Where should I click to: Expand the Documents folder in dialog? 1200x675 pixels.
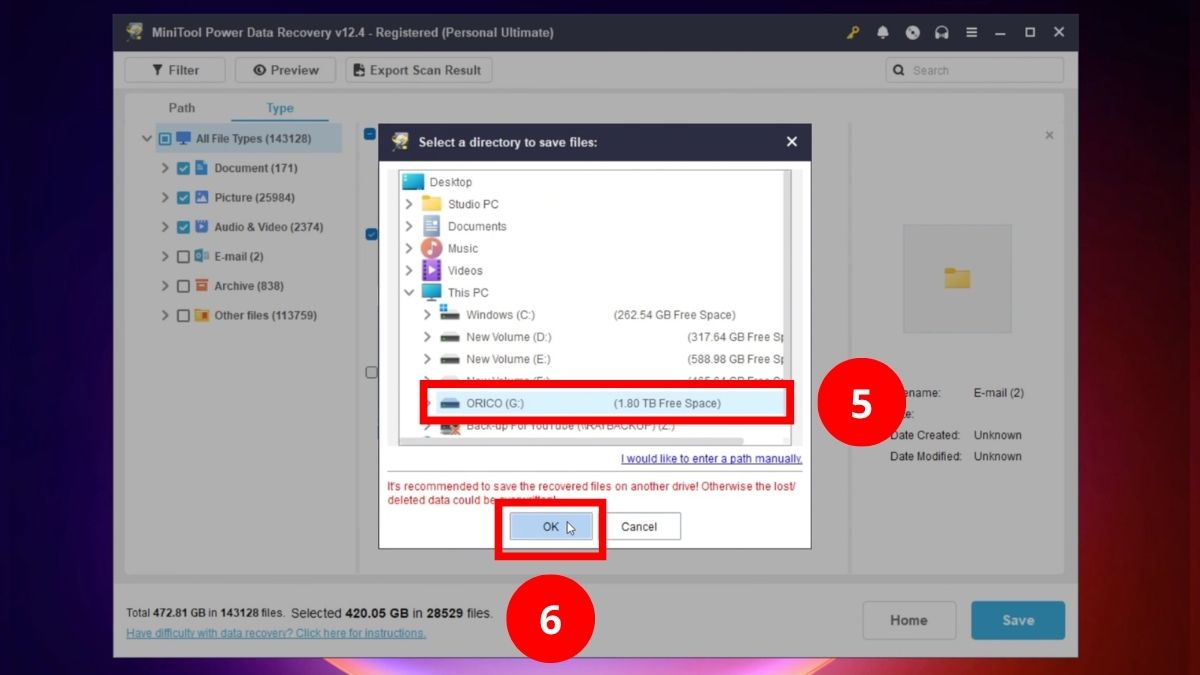click(408, 226)
